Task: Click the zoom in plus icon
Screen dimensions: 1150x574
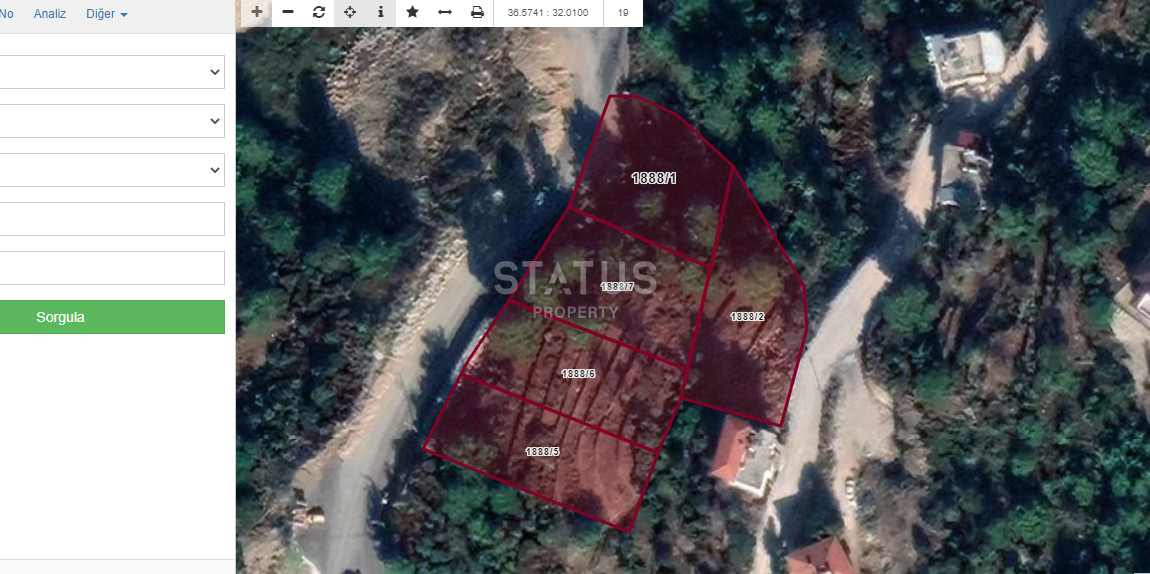Action: 257,12
